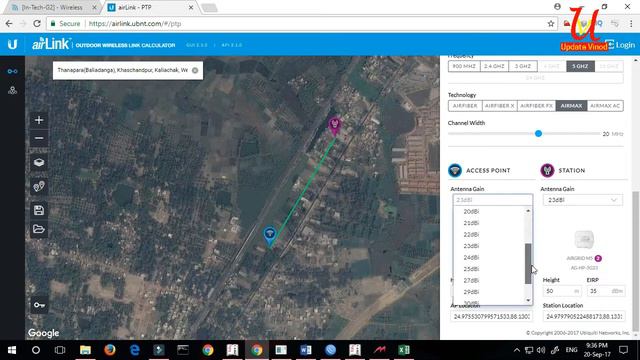
Task: Reload the browser page
Action: [x=37, y=24]
